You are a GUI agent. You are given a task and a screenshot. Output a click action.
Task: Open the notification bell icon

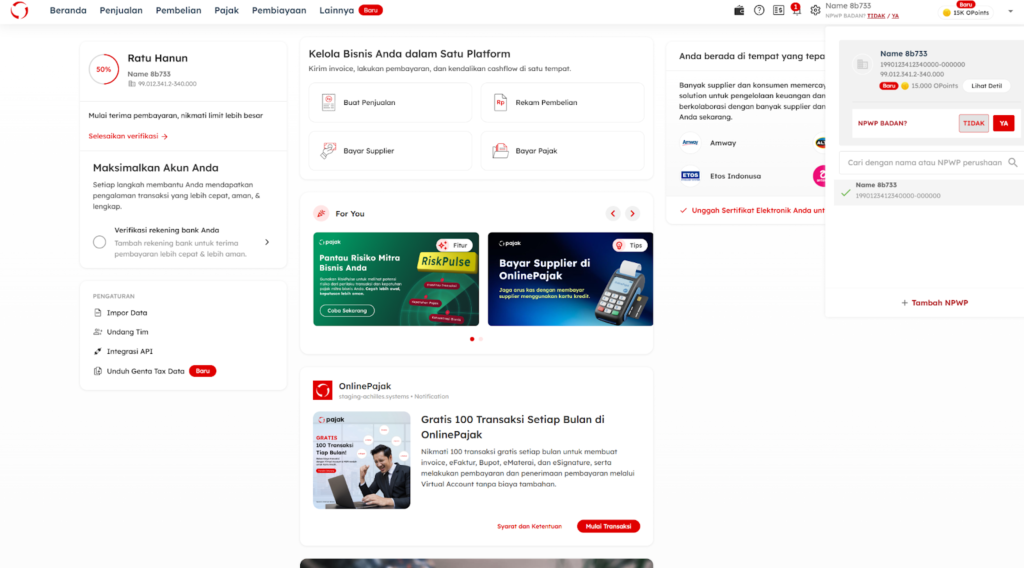coord(796,10)
